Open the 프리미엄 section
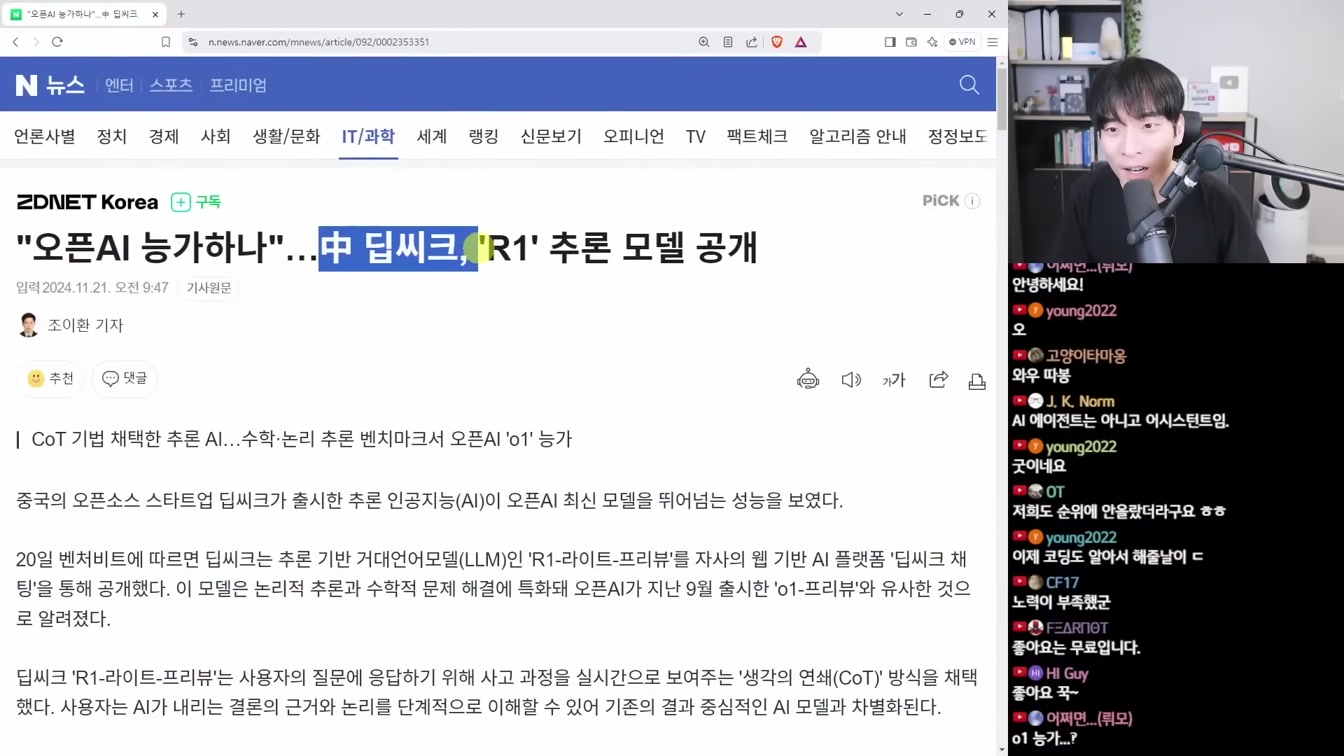 tap(238, 85)
